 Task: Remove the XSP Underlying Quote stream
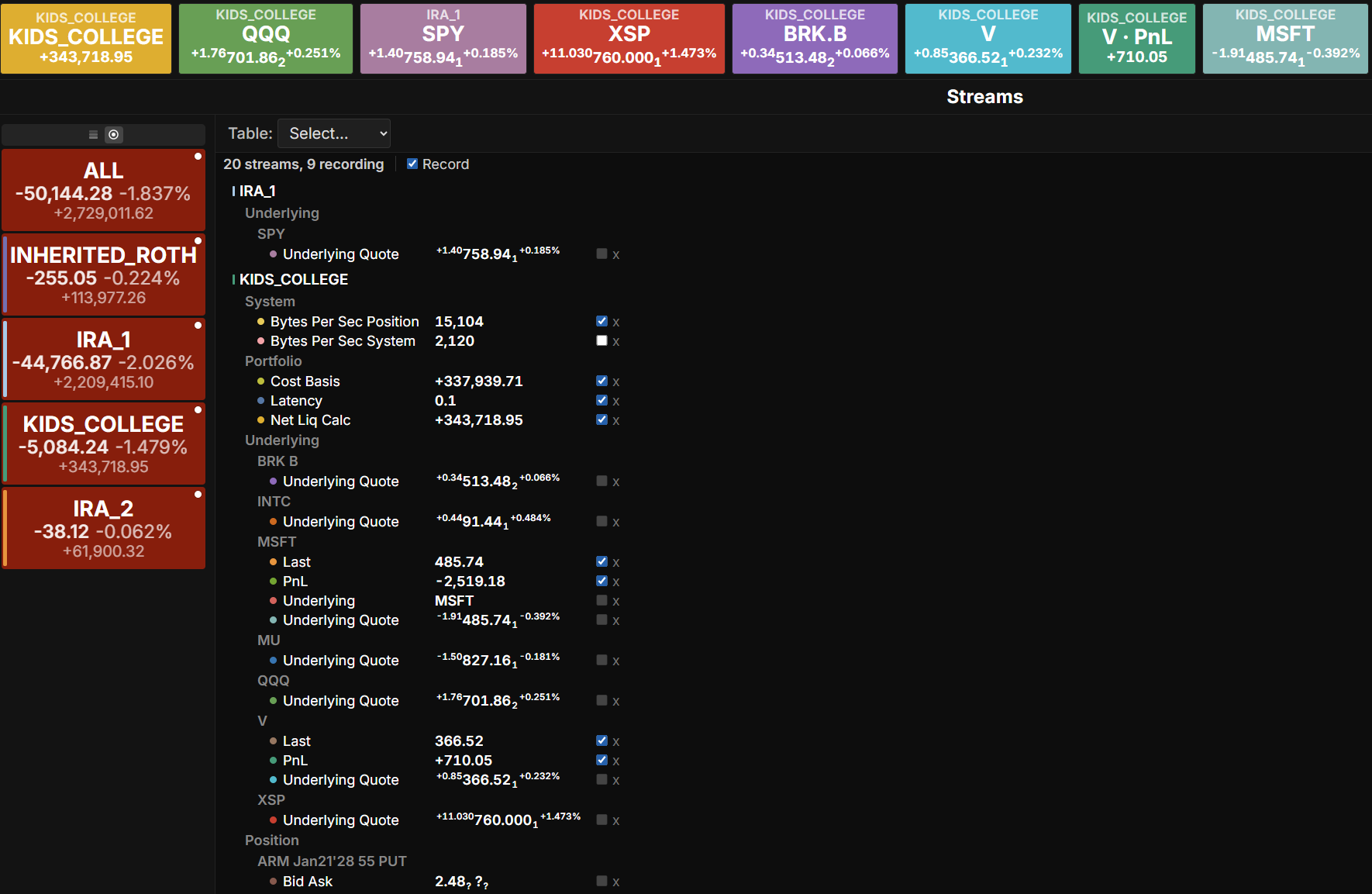click(x=616, y=821)
